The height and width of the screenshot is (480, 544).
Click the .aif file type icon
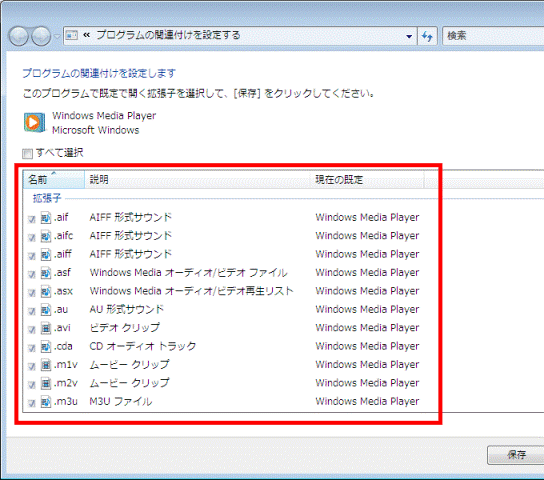(46, 218)
